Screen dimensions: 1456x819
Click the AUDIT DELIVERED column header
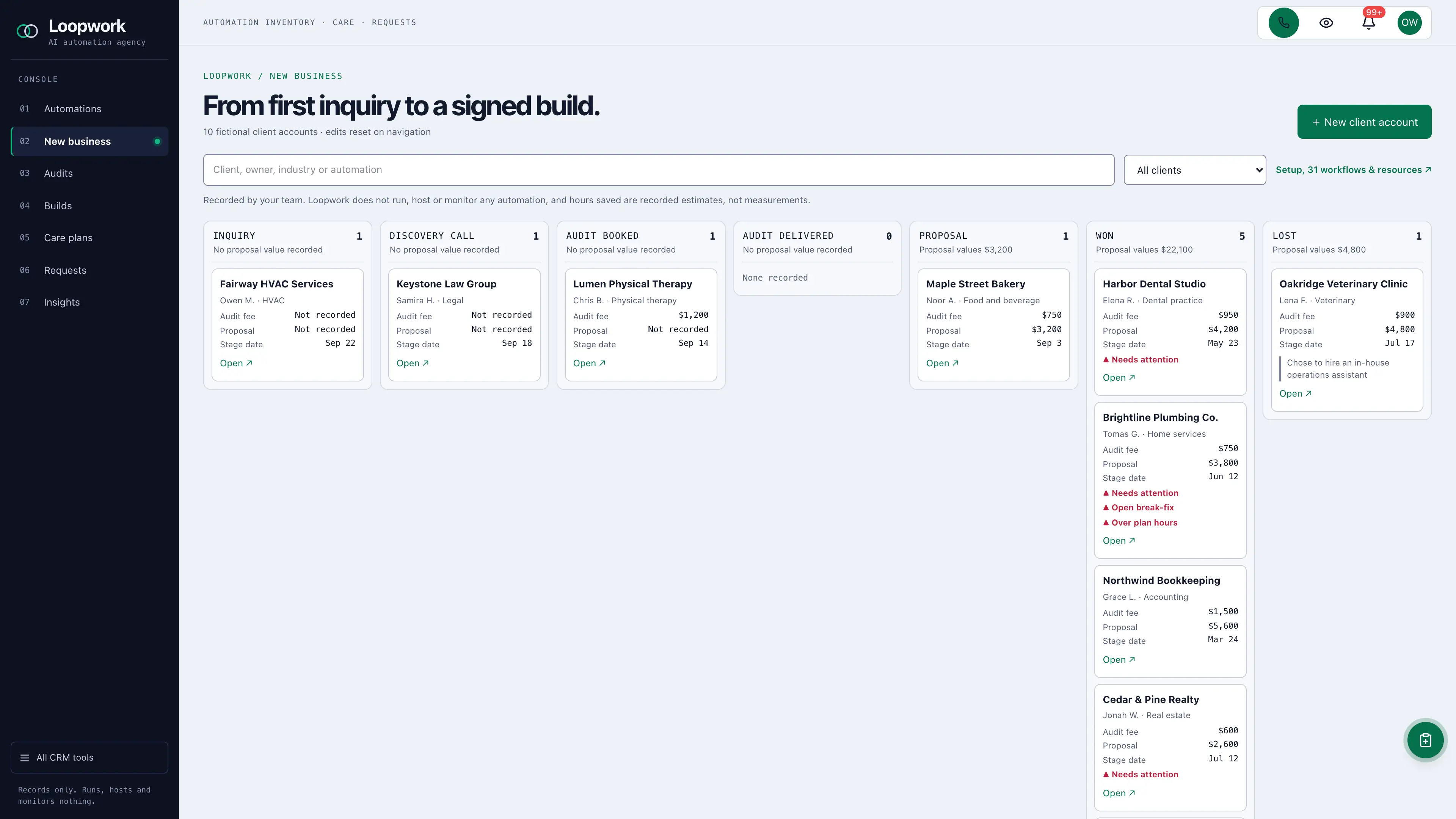tap(788, 236)
